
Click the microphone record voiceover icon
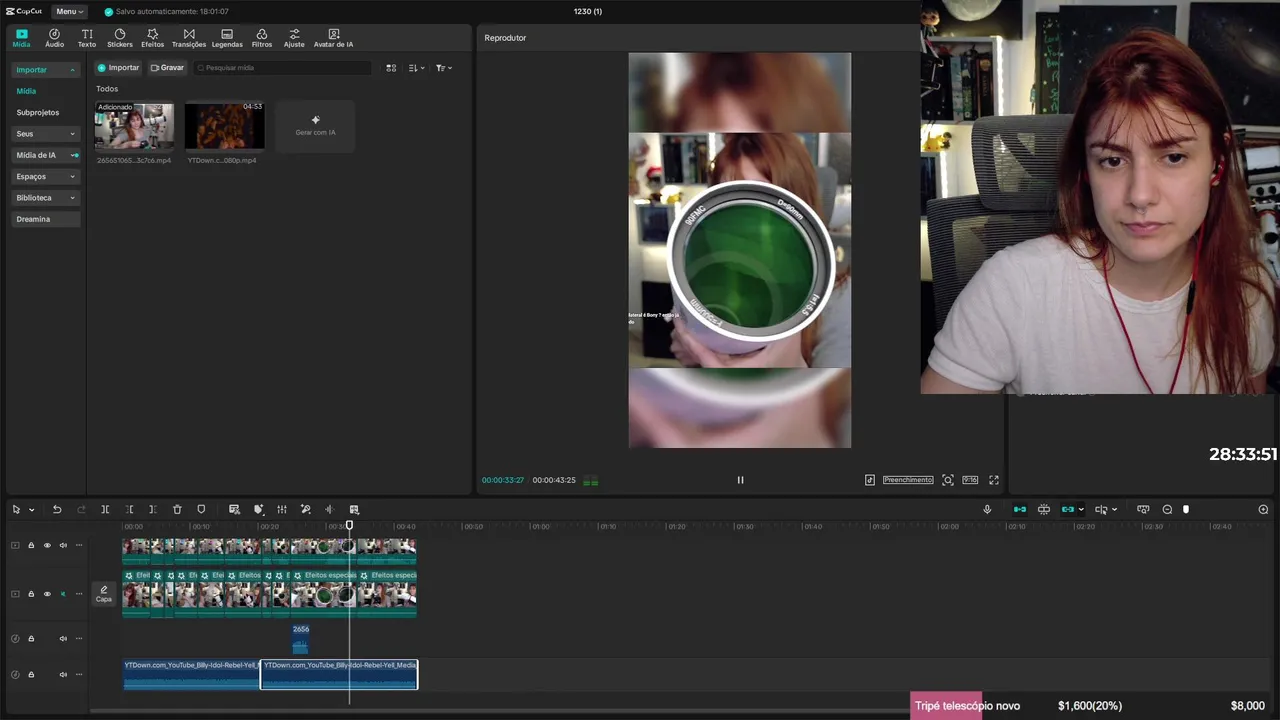pos(987,510)
